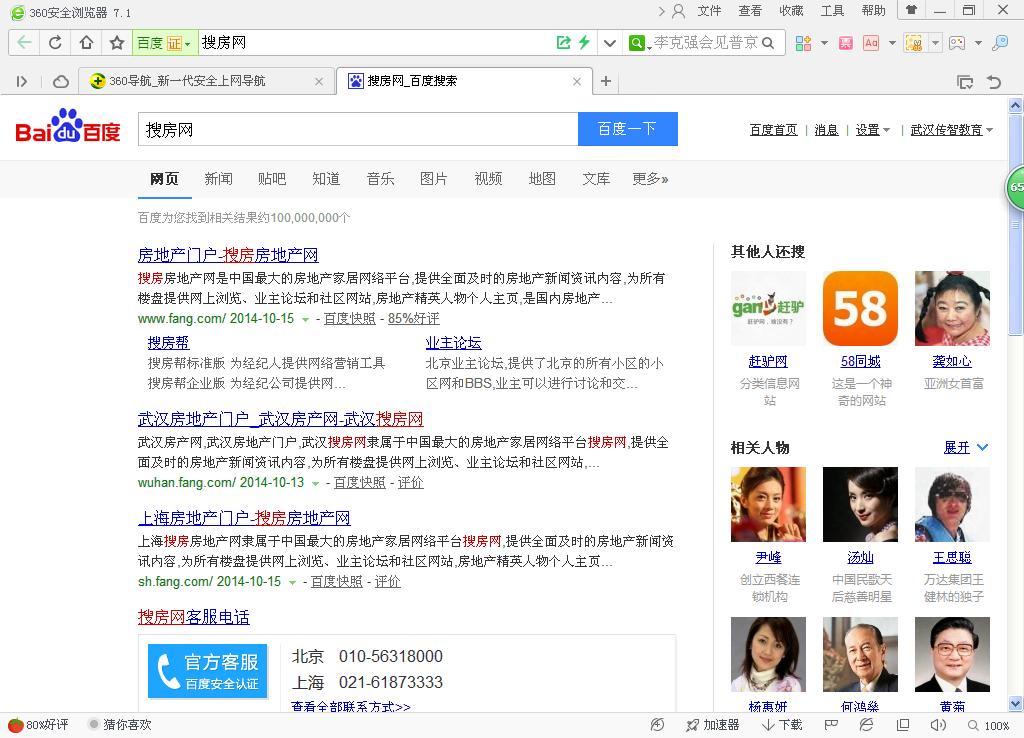
Task: Select the 新闻 search category tab
Action: pyautogui.click(x=218, y=179)
